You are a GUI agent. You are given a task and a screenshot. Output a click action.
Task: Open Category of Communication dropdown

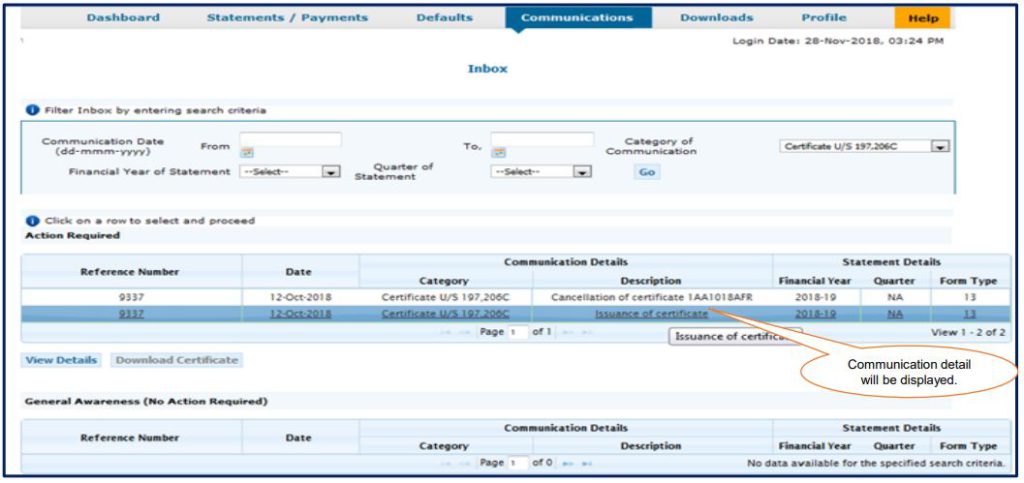[940, 147]
